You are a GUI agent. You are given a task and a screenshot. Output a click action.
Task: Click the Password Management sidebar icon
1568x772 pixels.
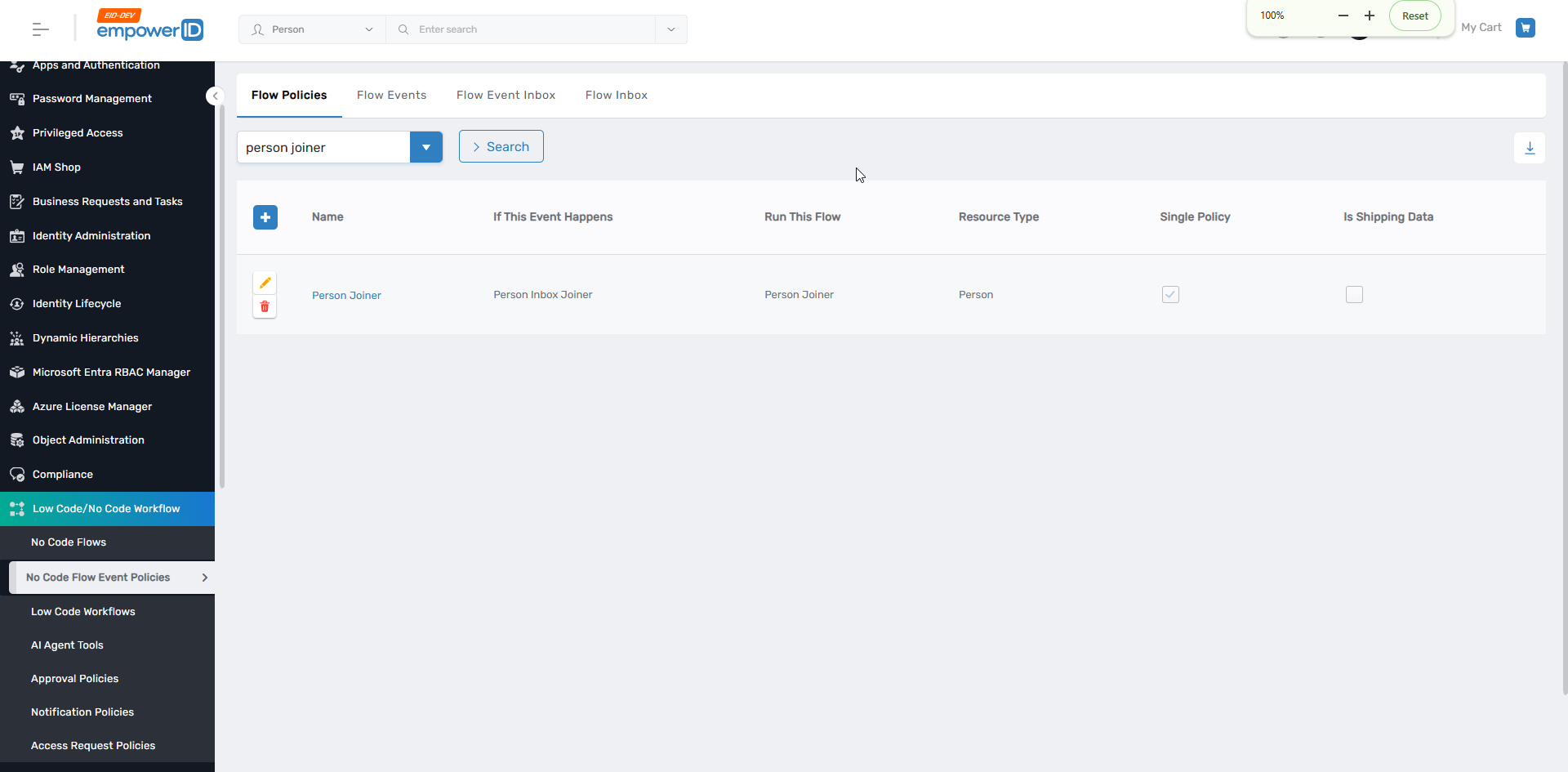click(17, 99)
